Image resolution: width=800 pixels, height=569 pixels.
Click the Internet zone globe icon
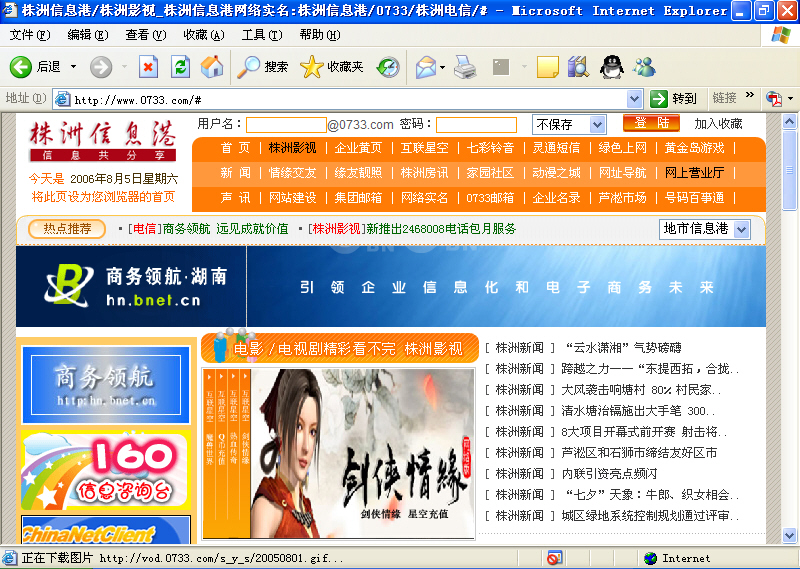pos(650,558)
